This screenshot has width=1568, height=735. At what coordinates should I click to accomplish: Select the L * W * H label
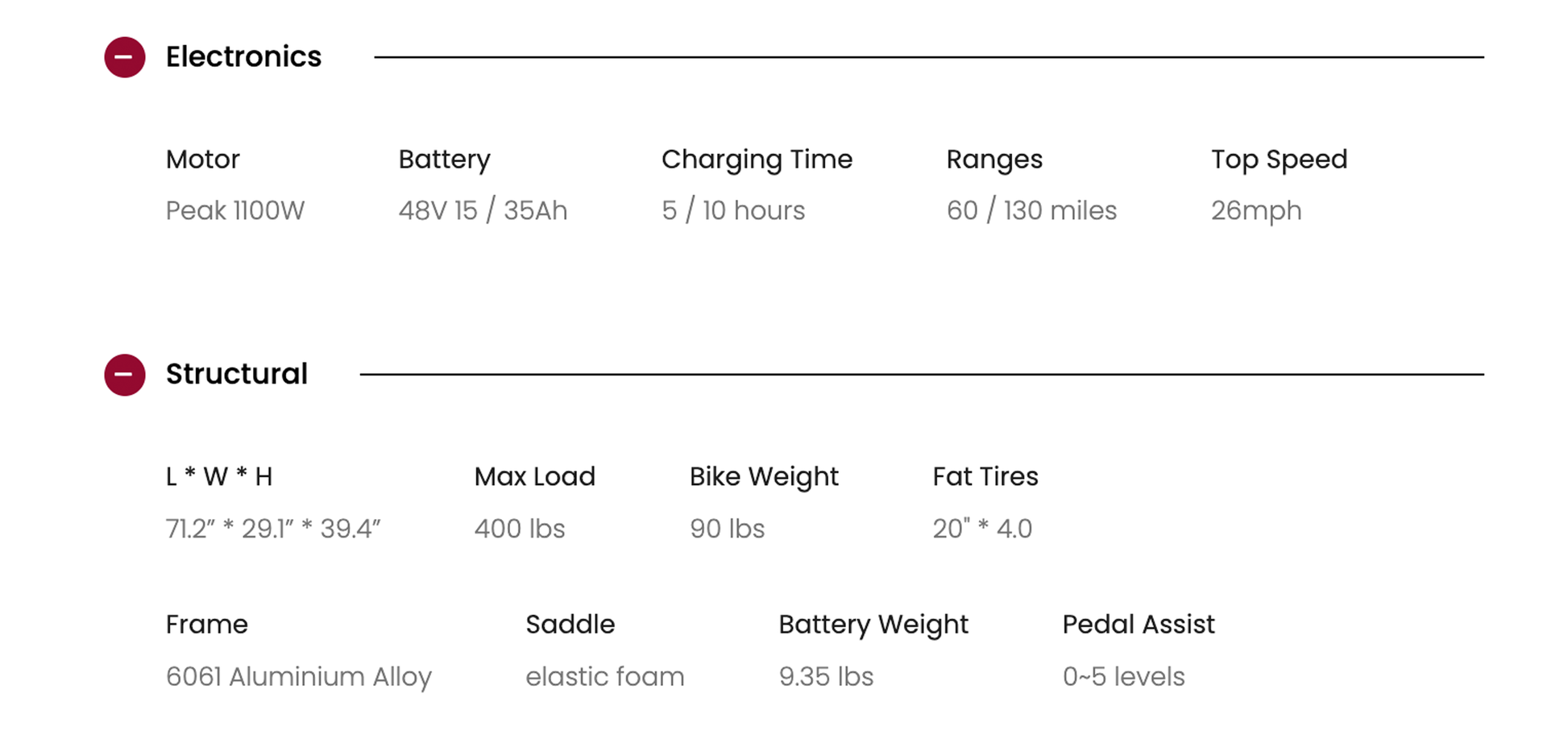click(219, 477)
